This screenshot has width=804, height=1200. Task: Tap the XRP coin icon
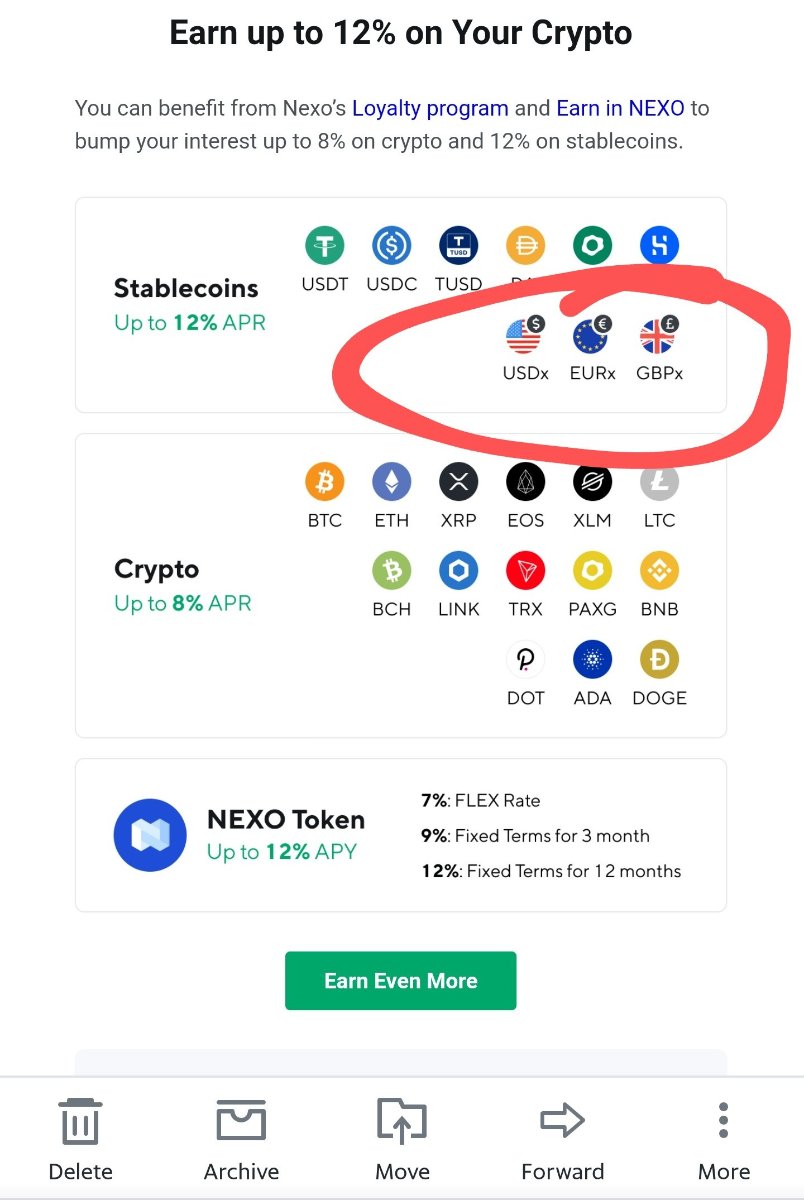click(x=458, y=482)
